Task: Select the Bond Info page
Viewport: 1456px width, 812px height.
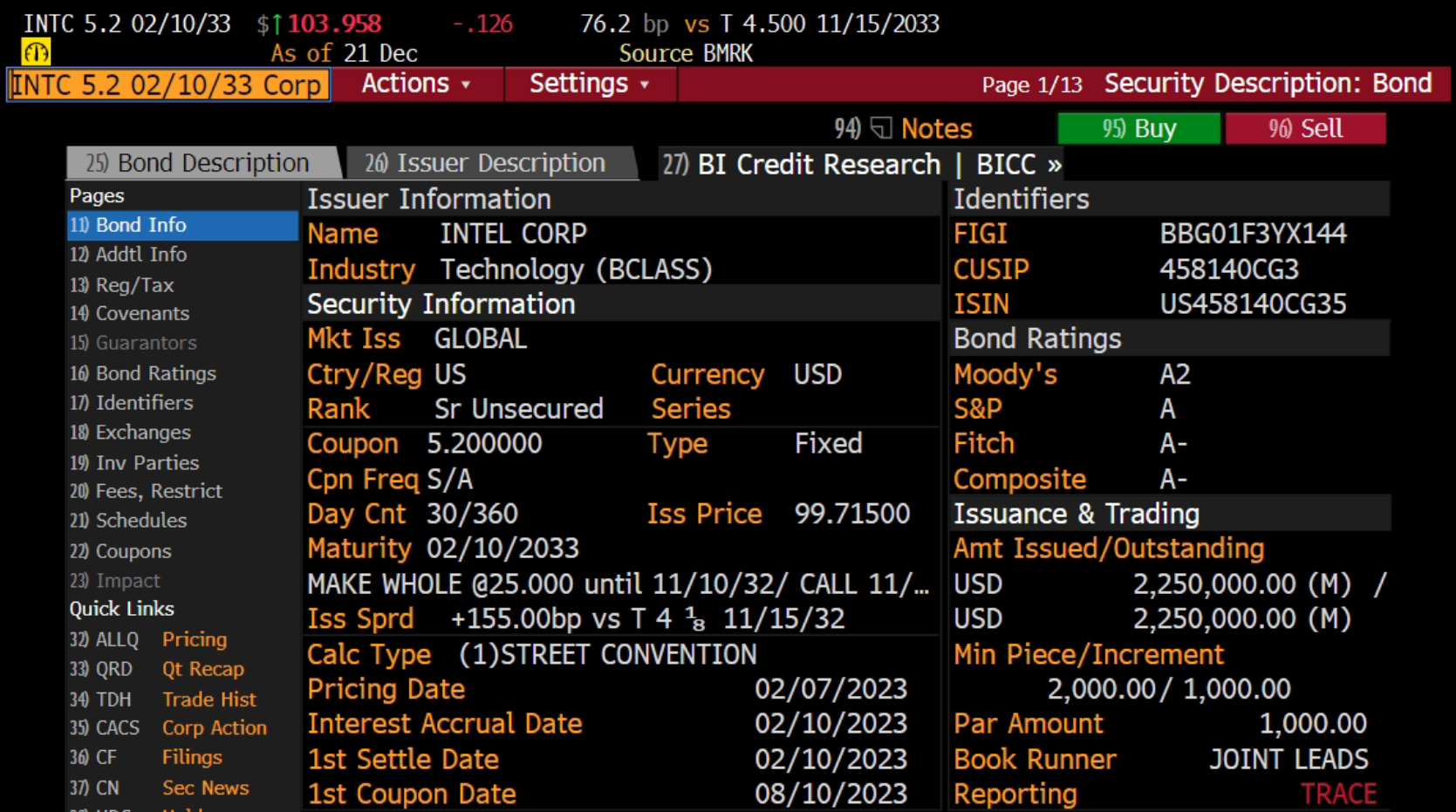Action: (x=182, y=225)
